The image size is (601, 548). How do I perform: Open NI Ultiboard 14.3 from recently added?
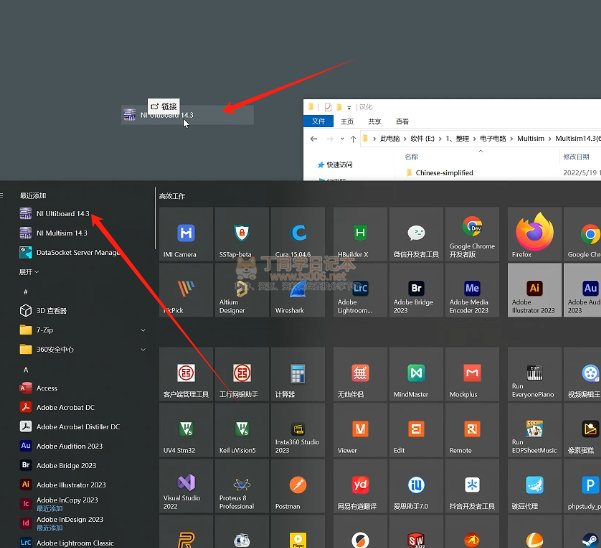point(60,214)
